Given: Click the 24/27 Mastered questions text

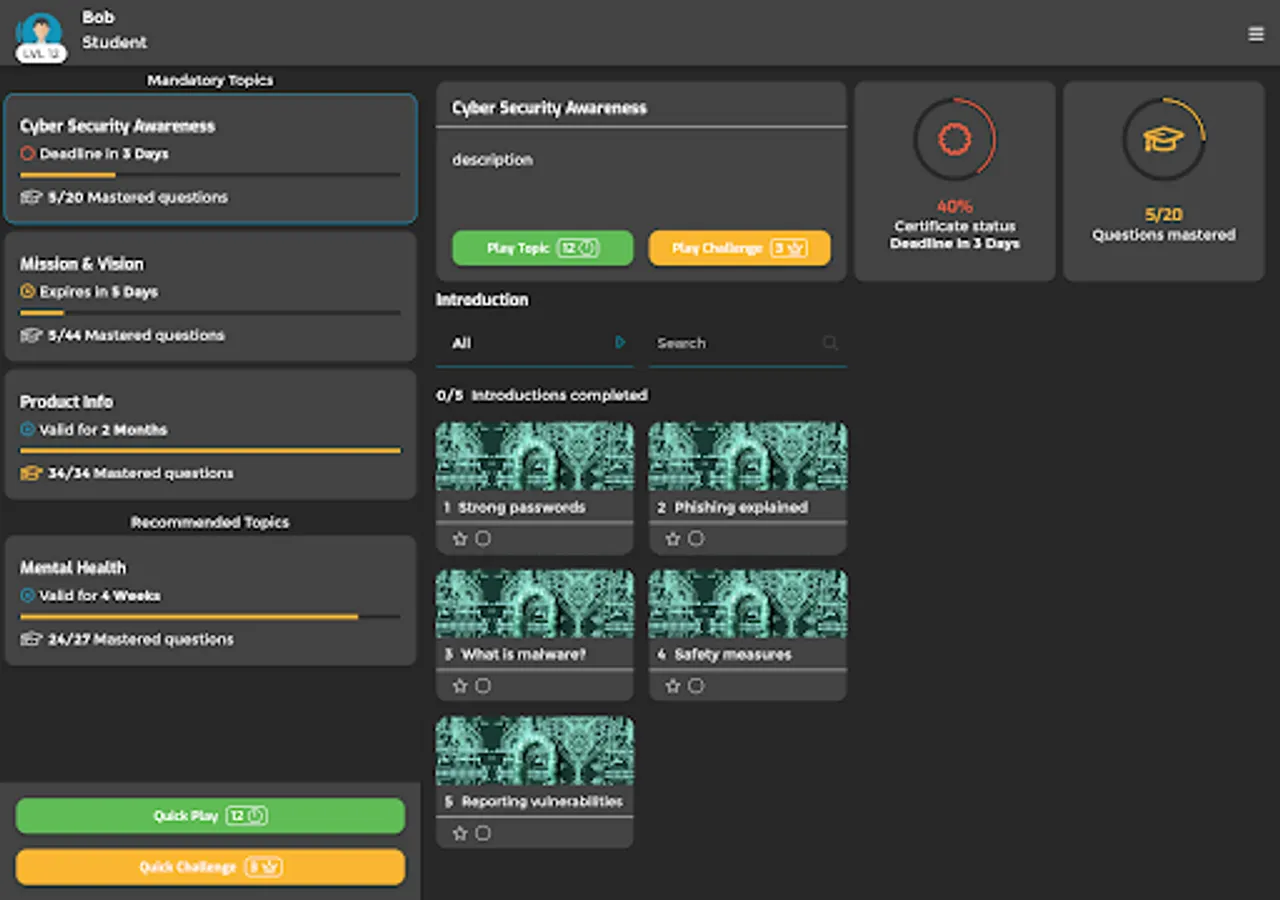Looking at the screenshot, I should (141, 640).
